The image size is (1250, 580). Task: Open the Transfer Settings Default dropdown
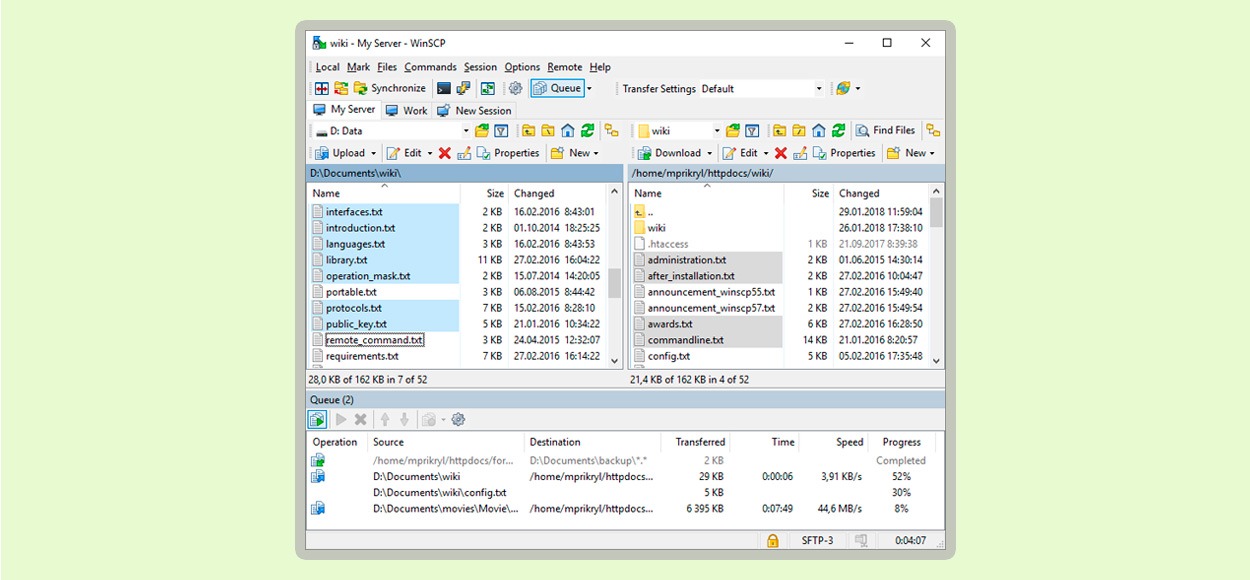click(762, 88)
